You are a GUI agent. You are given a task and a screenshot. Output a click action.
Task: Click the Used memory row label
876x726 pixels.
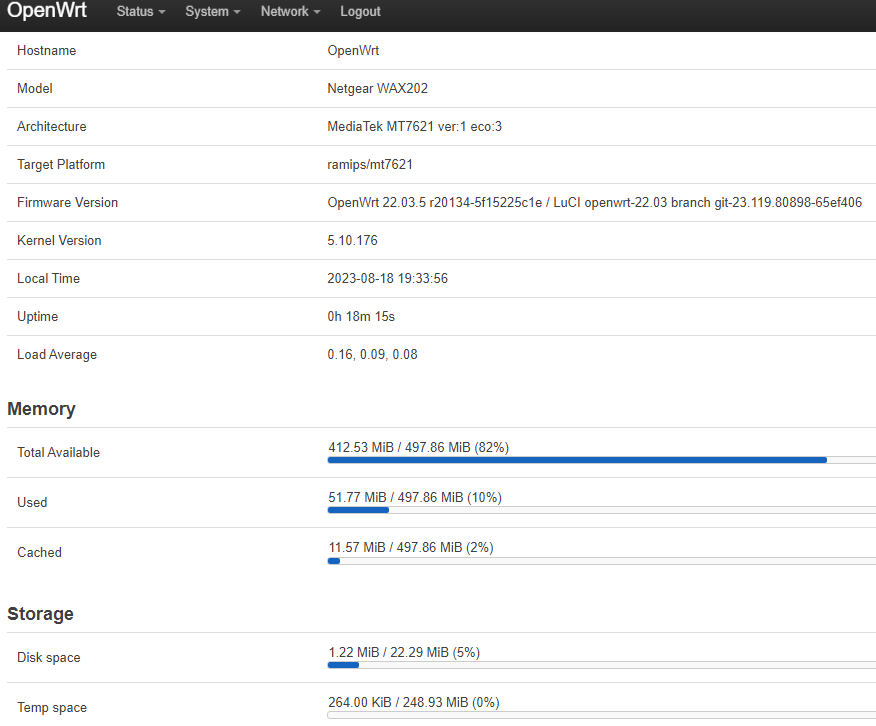32,502
